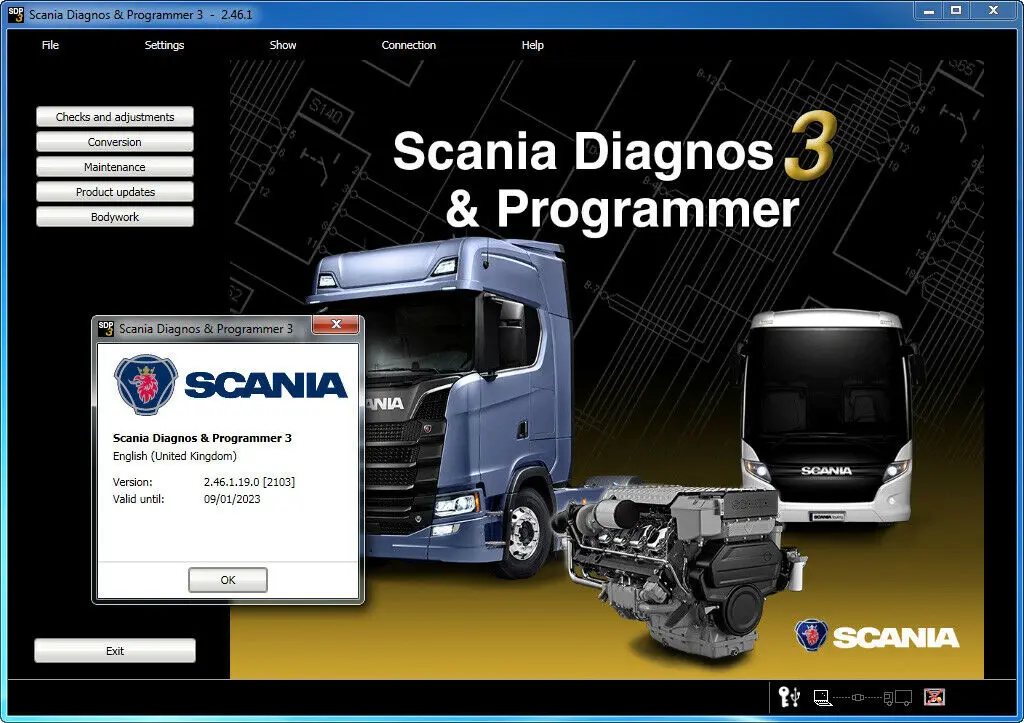Click the white Scania bus image
This screenshot has width=1024, height=723.
pyautogui.click(x=827, y=416)
